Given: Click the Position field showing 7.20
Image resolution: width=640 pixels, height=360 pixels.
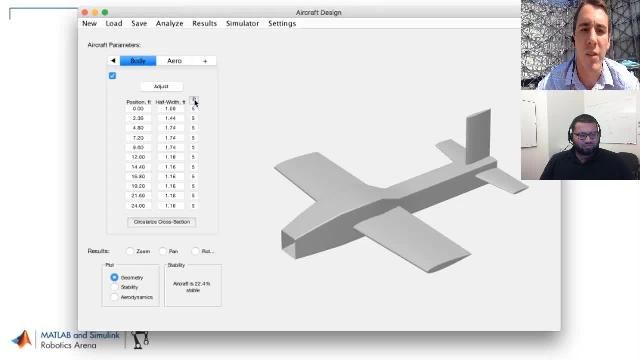Looking at the screenshot, I should [138, 138].
